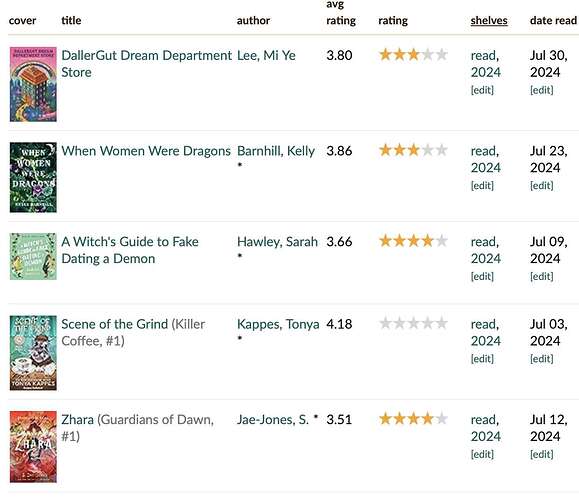The width and height of the screenshot is (579, 500).
Task: Open author page for Hawley, Sarah
Action: point(277,242)
